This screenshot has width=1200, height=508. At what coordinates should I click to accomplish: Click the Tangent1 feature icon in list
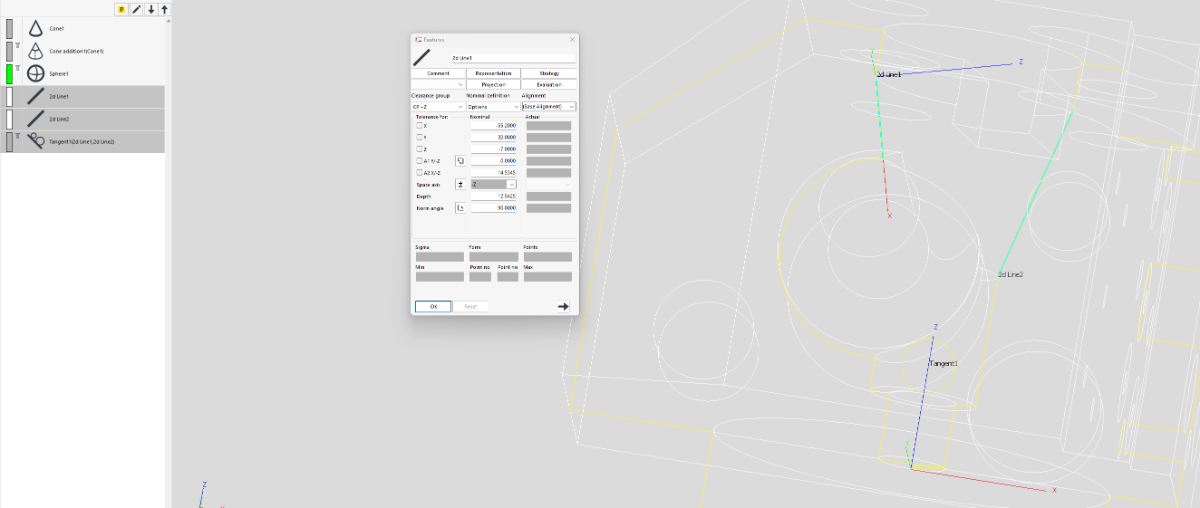click(x=35, y=142)
